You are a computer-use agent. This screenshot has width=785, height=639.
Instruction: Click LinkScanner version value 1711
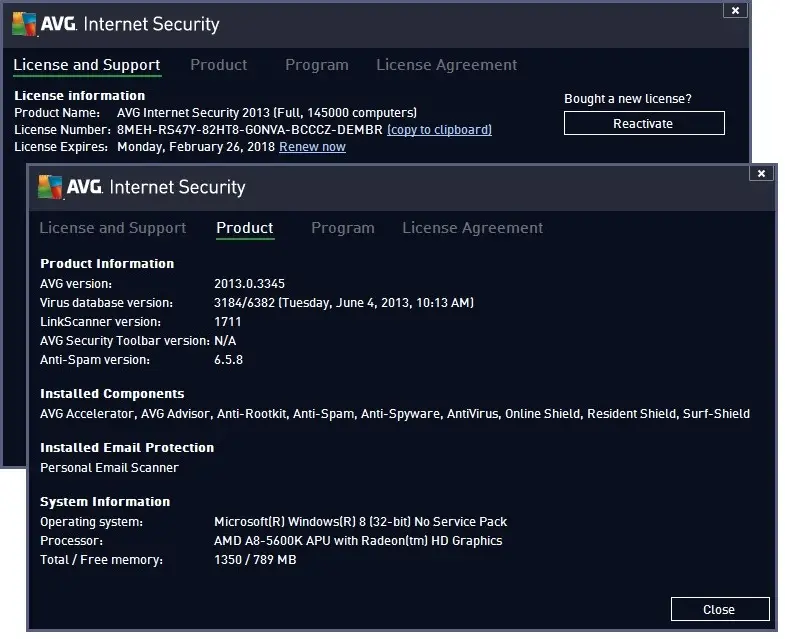pos(227,322)
